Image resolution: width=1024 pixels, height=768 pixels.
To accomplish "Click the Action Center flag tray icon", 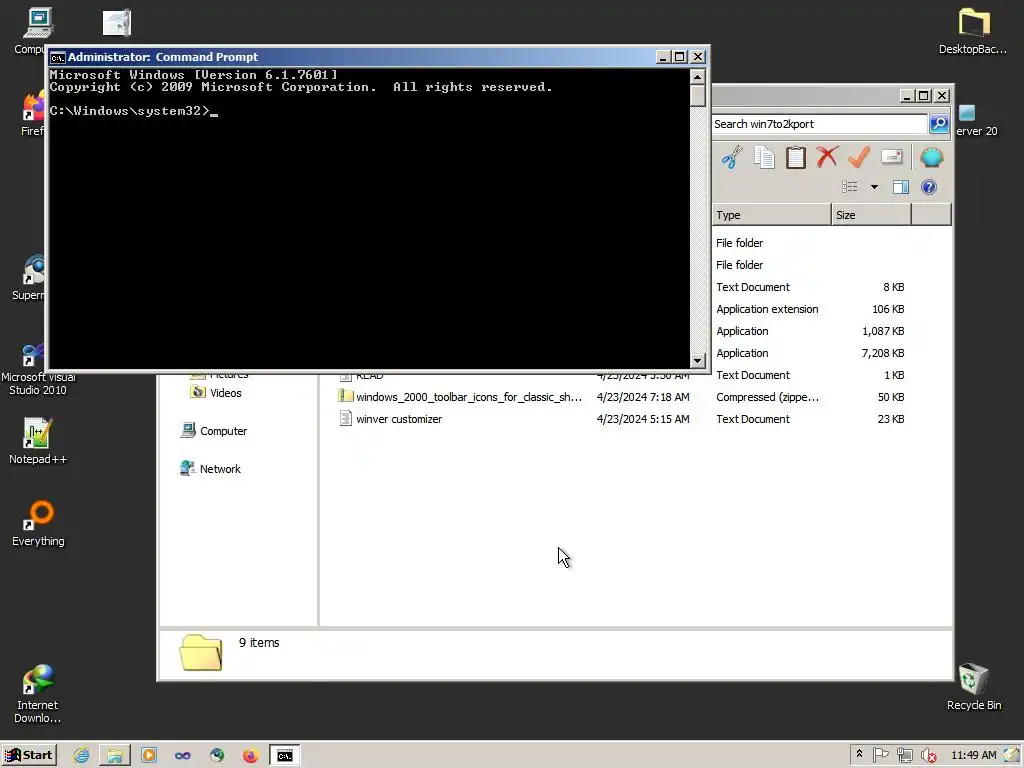I will [880, 755].
